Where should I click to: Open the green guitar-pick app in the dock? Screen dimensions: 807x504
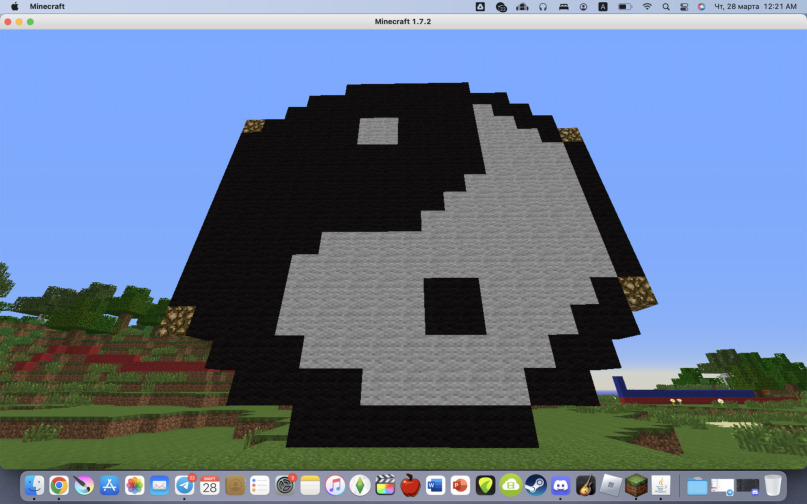pos(485,485)
